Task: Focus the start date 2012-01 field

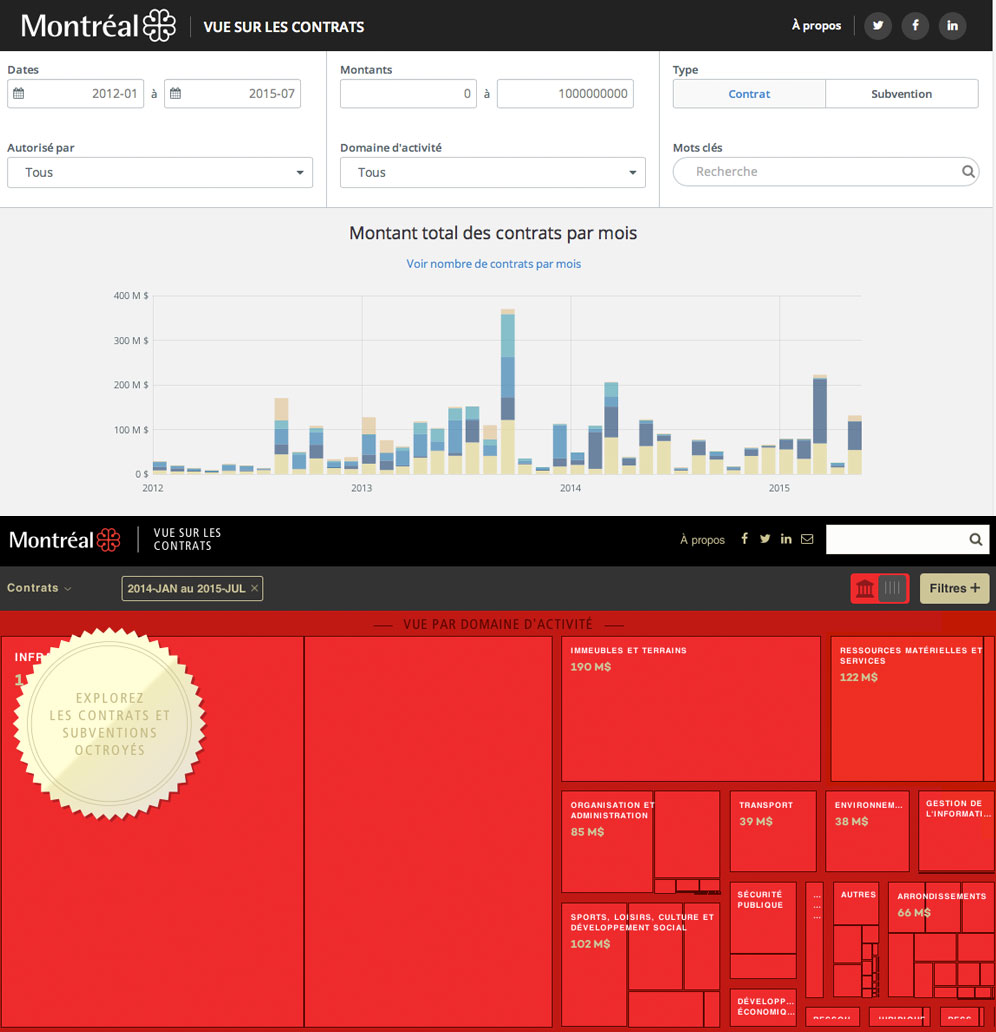Action: tap(76, 93)
